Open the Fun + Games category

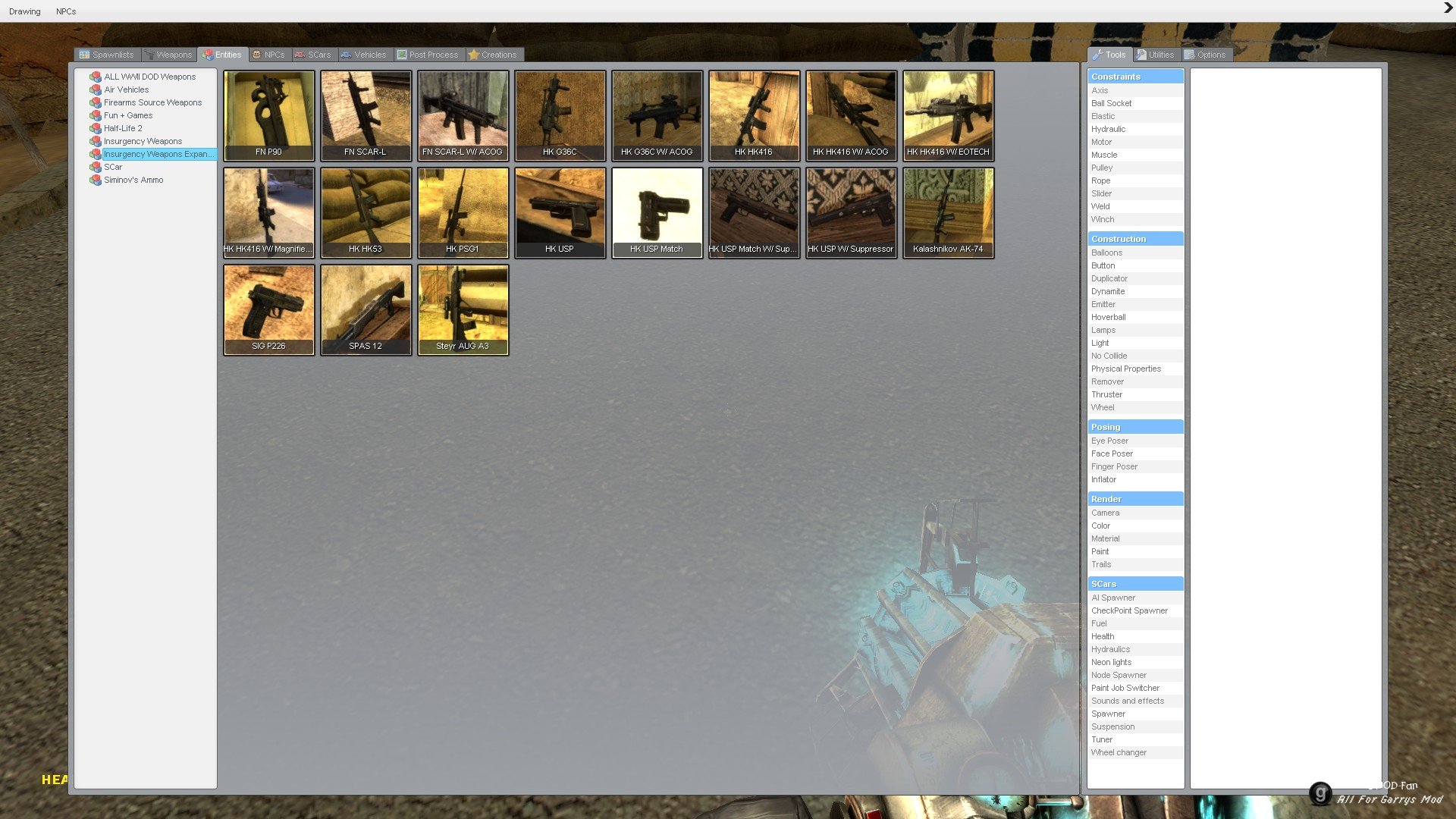(x=127, y=115)
